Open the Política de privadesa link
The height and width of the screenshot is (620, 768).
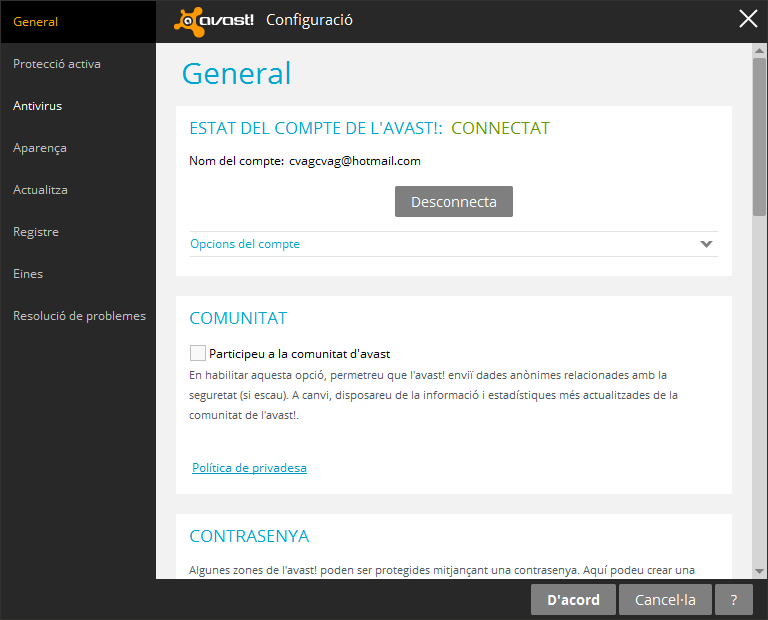249,468
